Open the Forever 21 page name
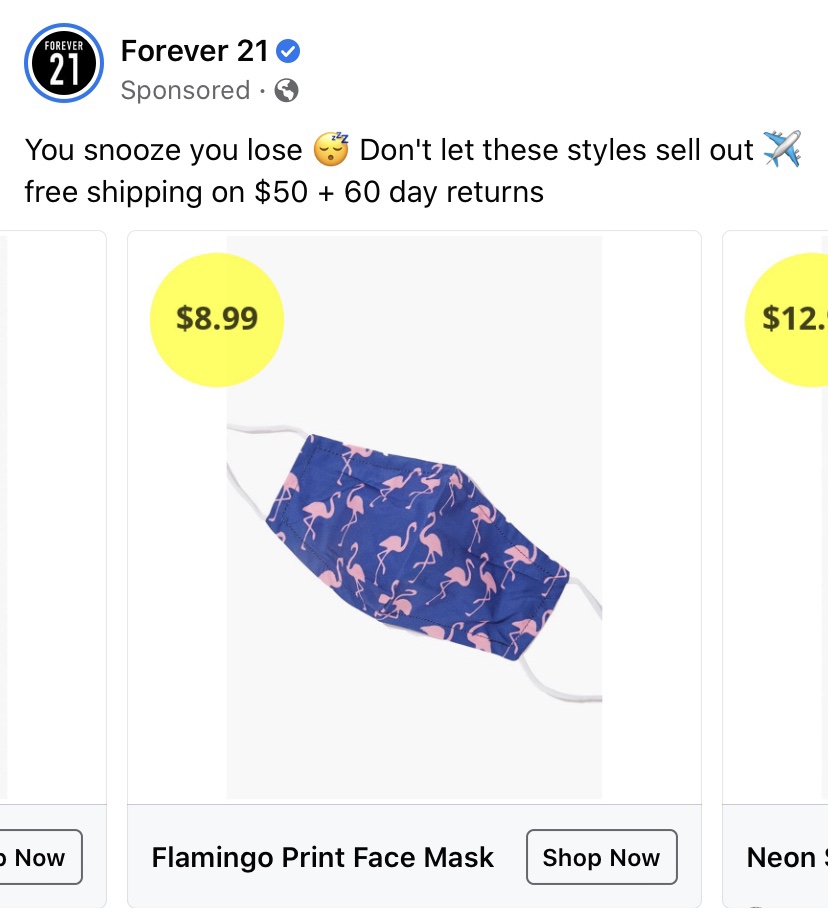This screenshot has height=908, width=828. [x=194, y=50]
